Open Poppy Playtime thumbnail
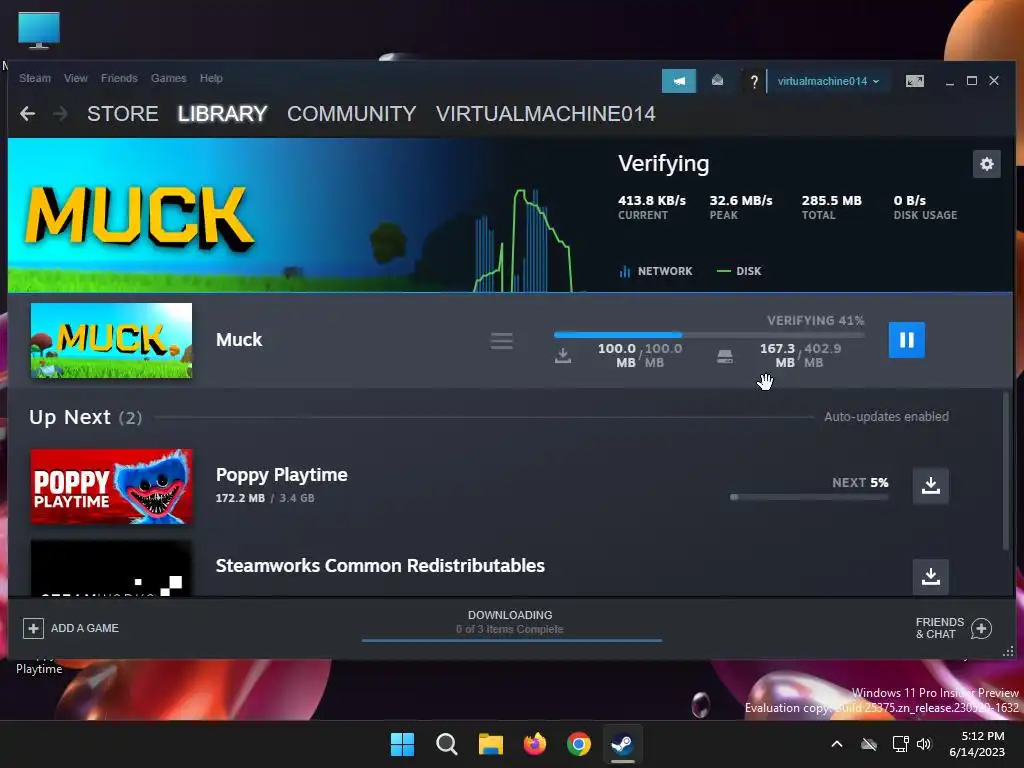This screenshot has width=1024, height=768. [x=112, y=486]
